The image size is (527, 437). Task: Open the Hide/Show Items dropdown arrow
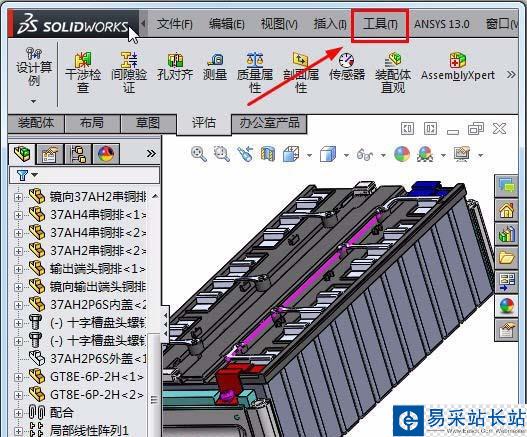tap(383, 155)
